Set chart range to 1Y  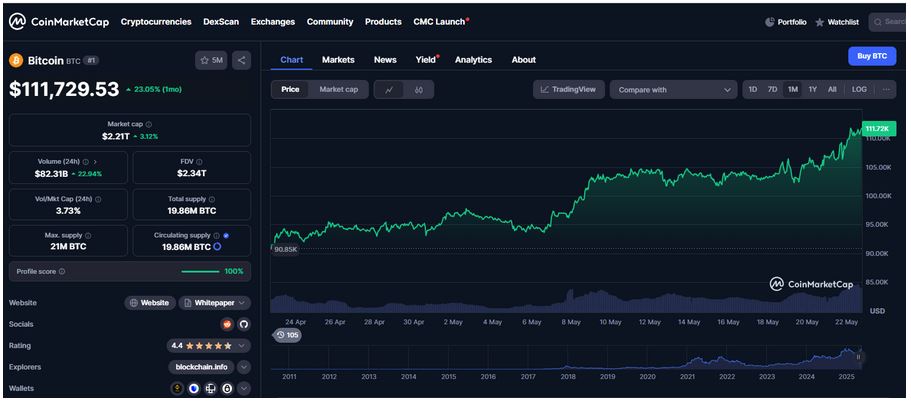813,89
